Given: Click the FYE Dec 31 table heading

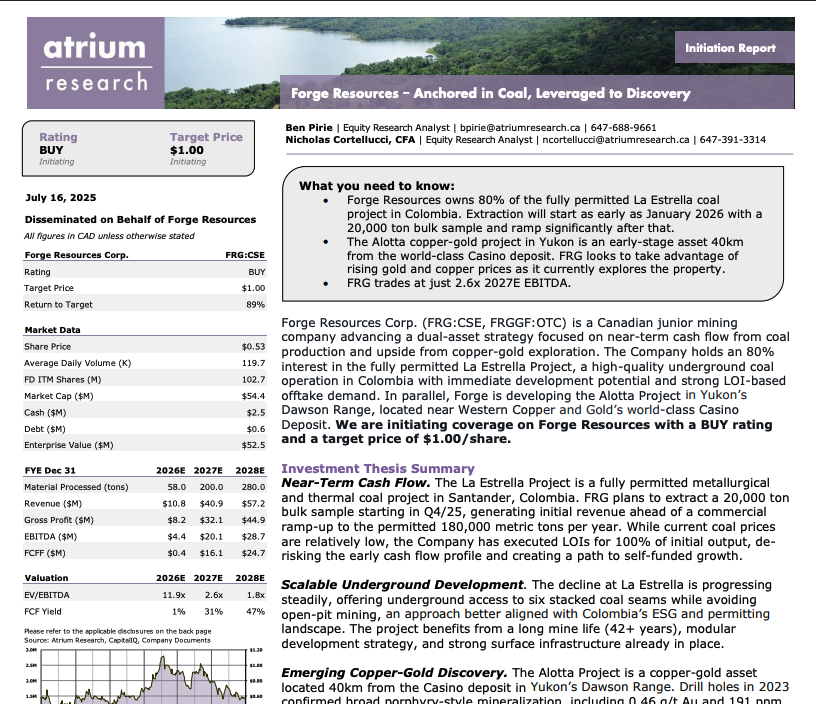Looking at the screenshot, I should (50, 470).
